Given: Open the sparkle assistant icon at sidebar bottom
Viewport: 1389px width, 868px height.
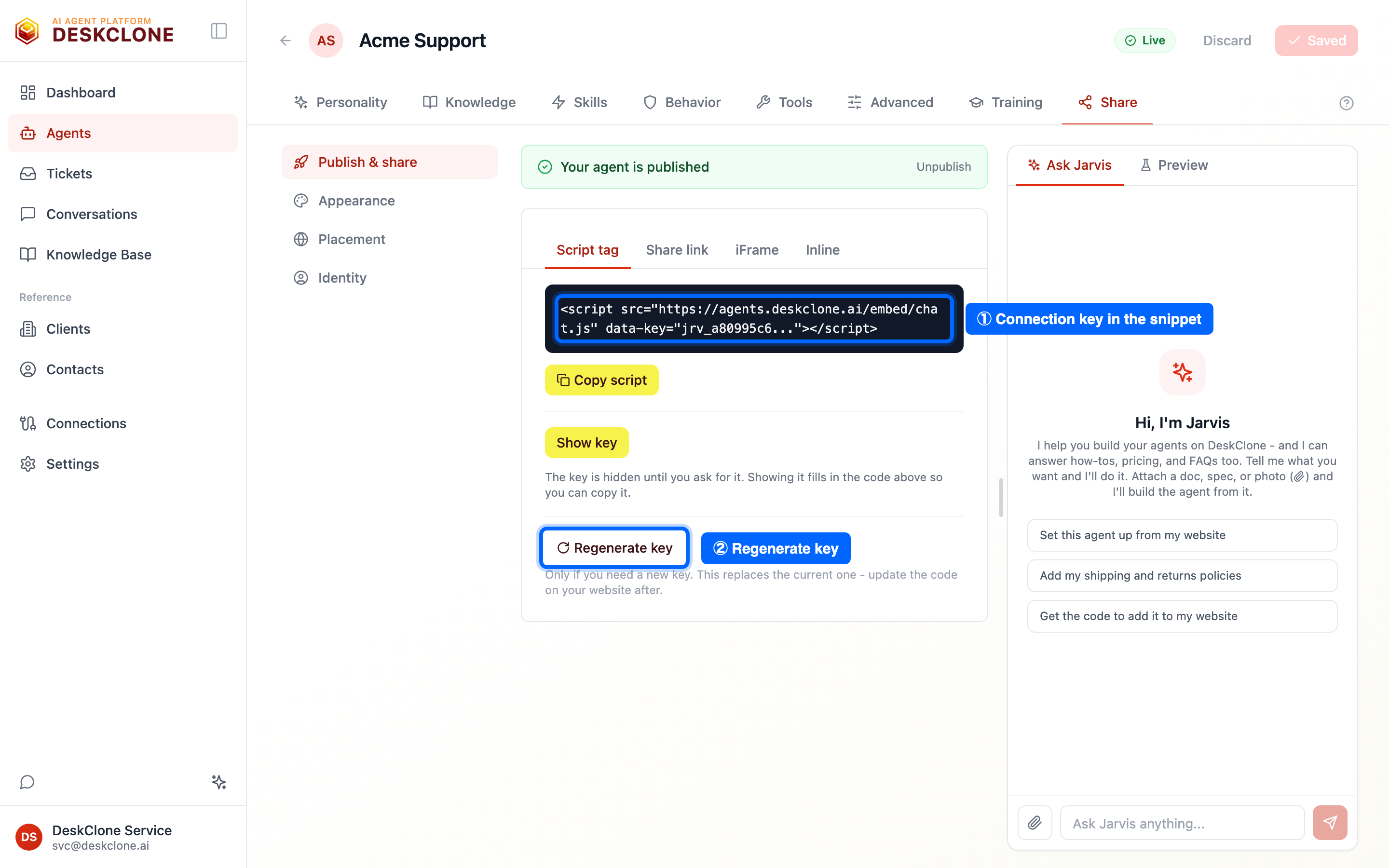Looking at the screenshot, I should (218, 782).
